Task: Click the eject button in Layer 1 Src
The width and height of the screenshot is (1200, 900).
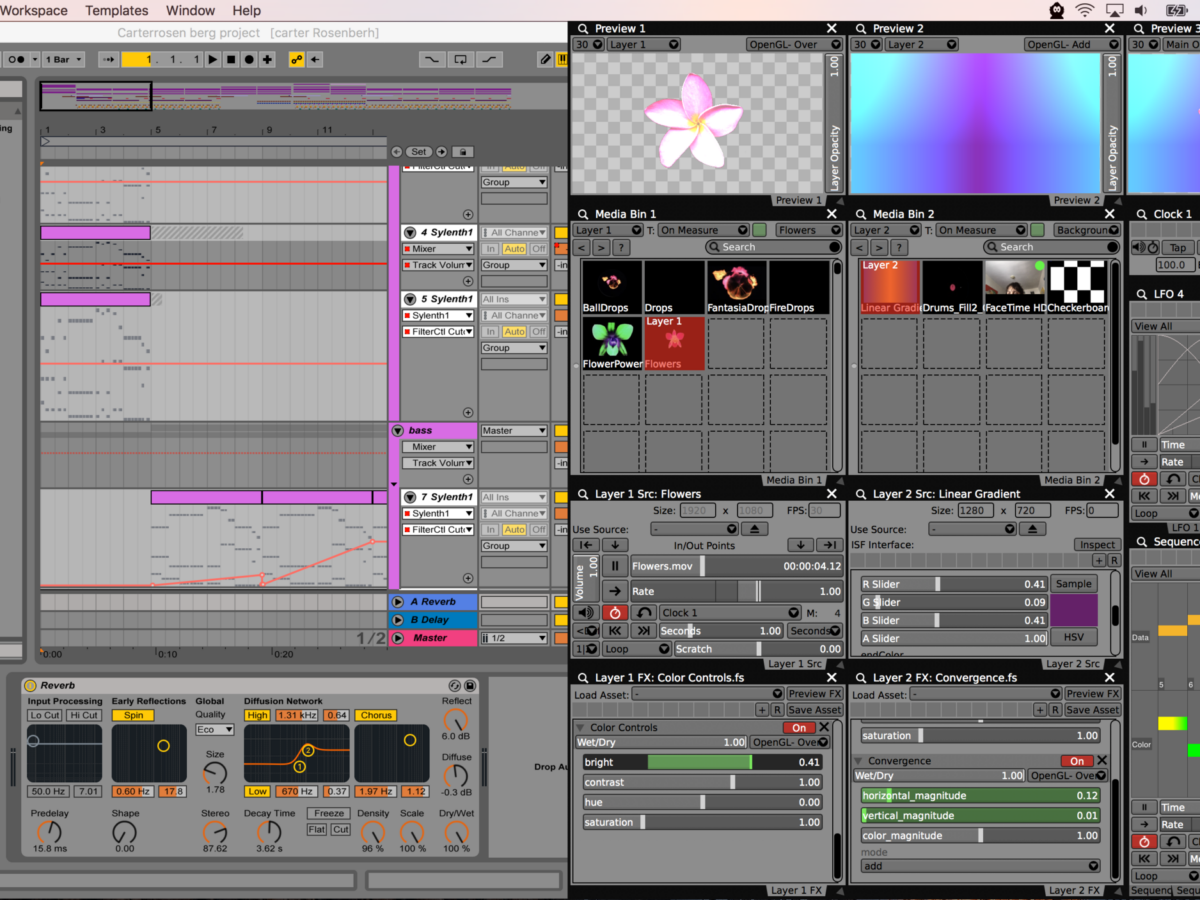Action: click(755, 529)
